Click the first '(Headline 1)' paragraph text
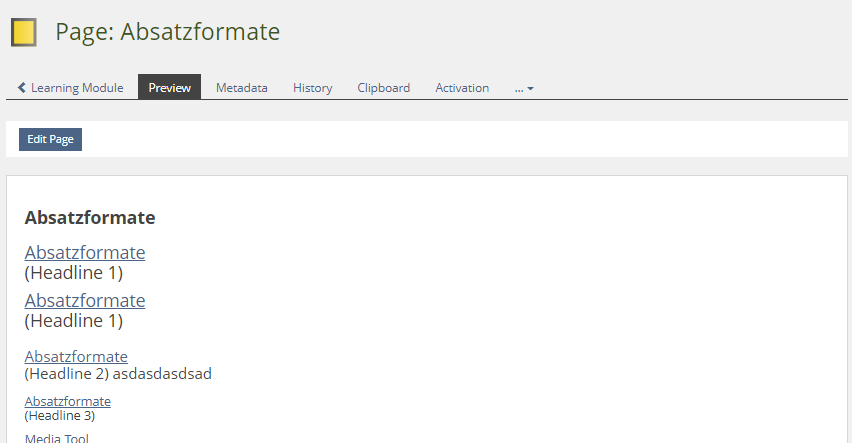The height and width of the screenshot is (443, 852). click(x=74, y=273)
